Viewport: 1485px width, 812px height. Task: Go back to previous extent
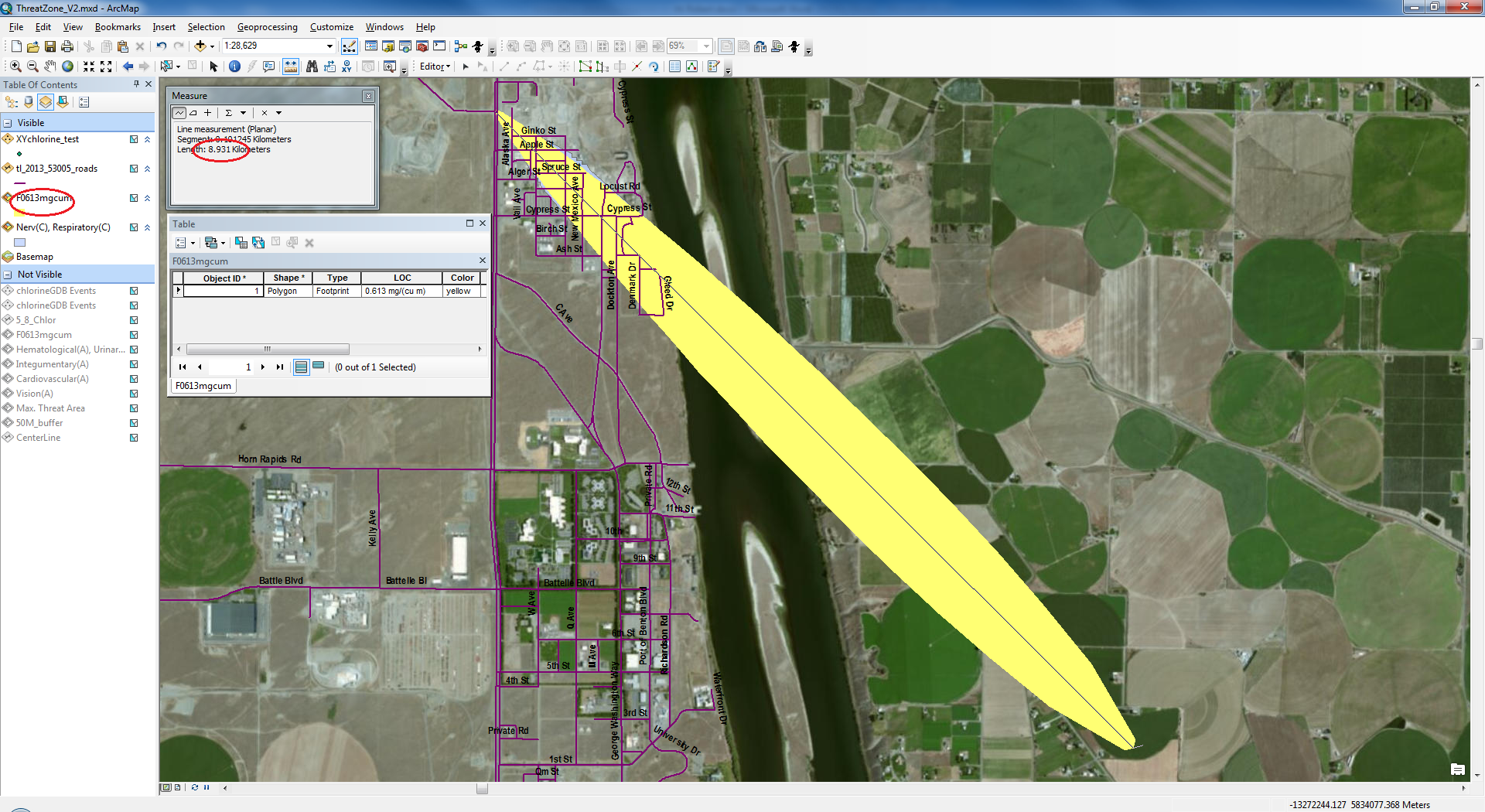pos(128,67)
